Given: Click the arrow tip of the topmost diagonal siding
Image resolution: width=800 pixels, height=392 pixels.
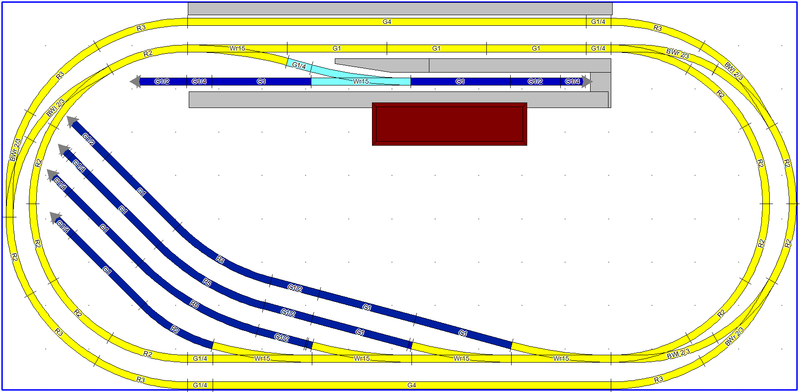Looking at the screenshot, I should (x=72, y=121).
